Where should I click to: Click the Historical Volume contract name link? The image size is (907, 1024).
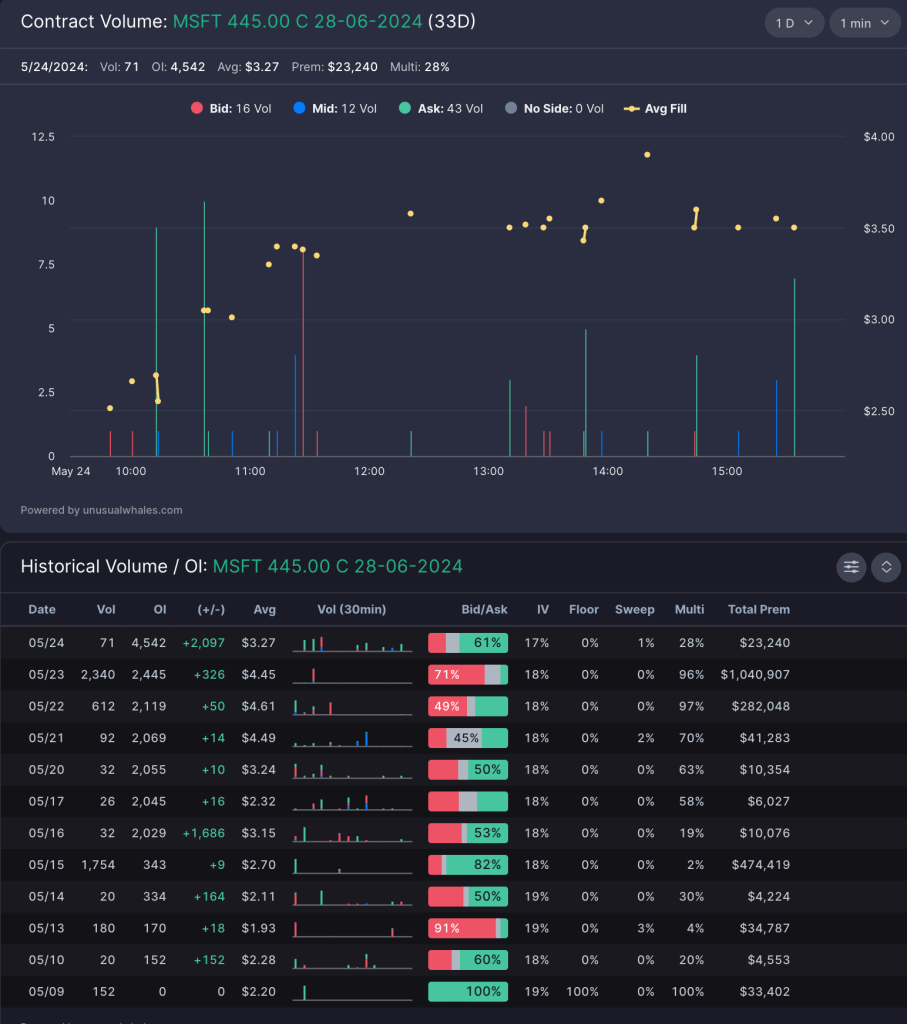point(337,567)
